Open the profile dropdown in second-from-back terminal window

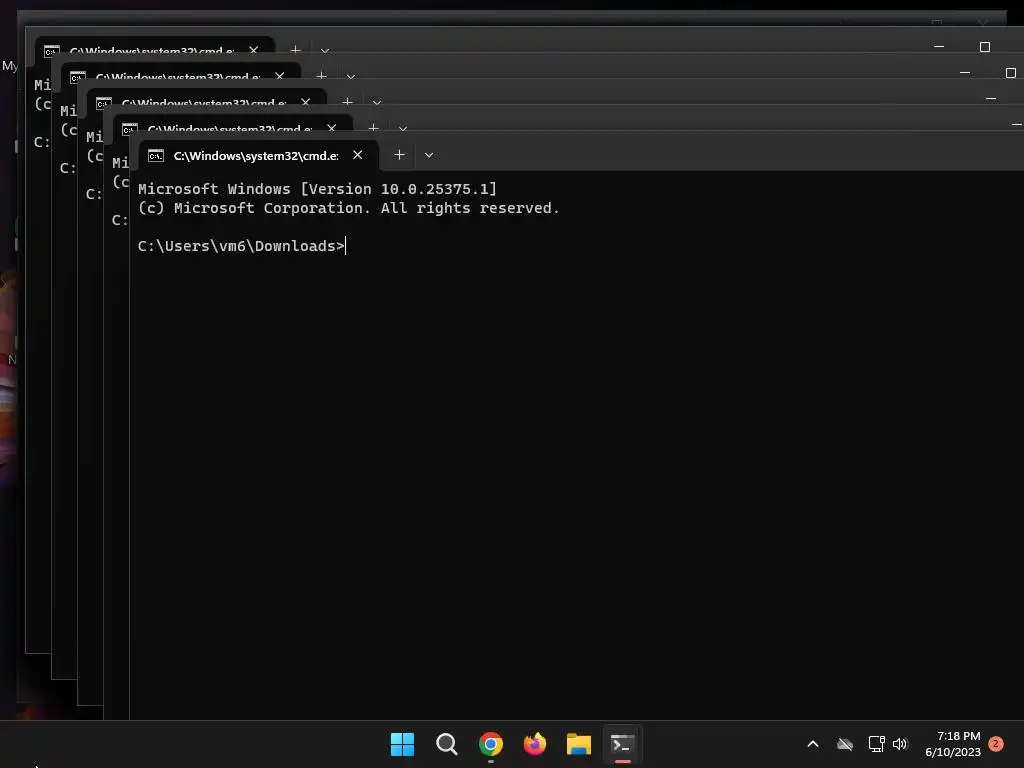350,76
